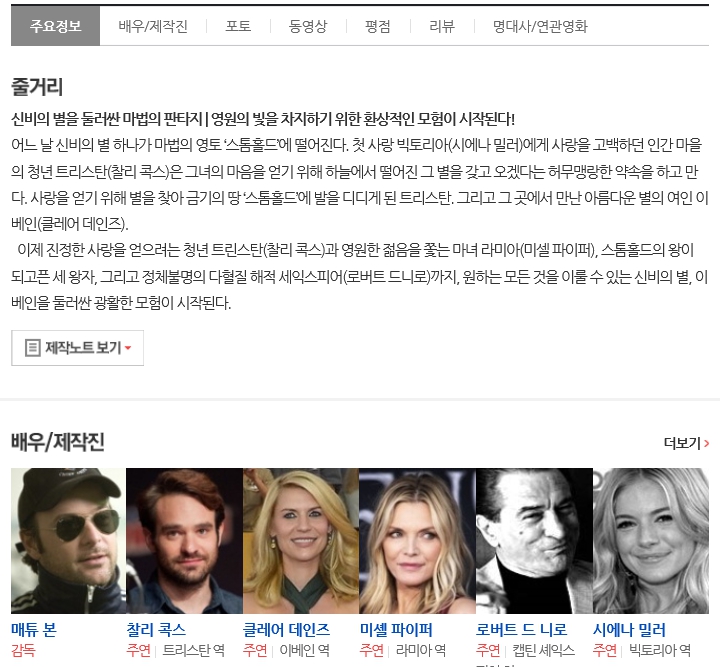Open the 동영상 tab
Viewport: 720px width, 667px height.
tap(308, 26)
